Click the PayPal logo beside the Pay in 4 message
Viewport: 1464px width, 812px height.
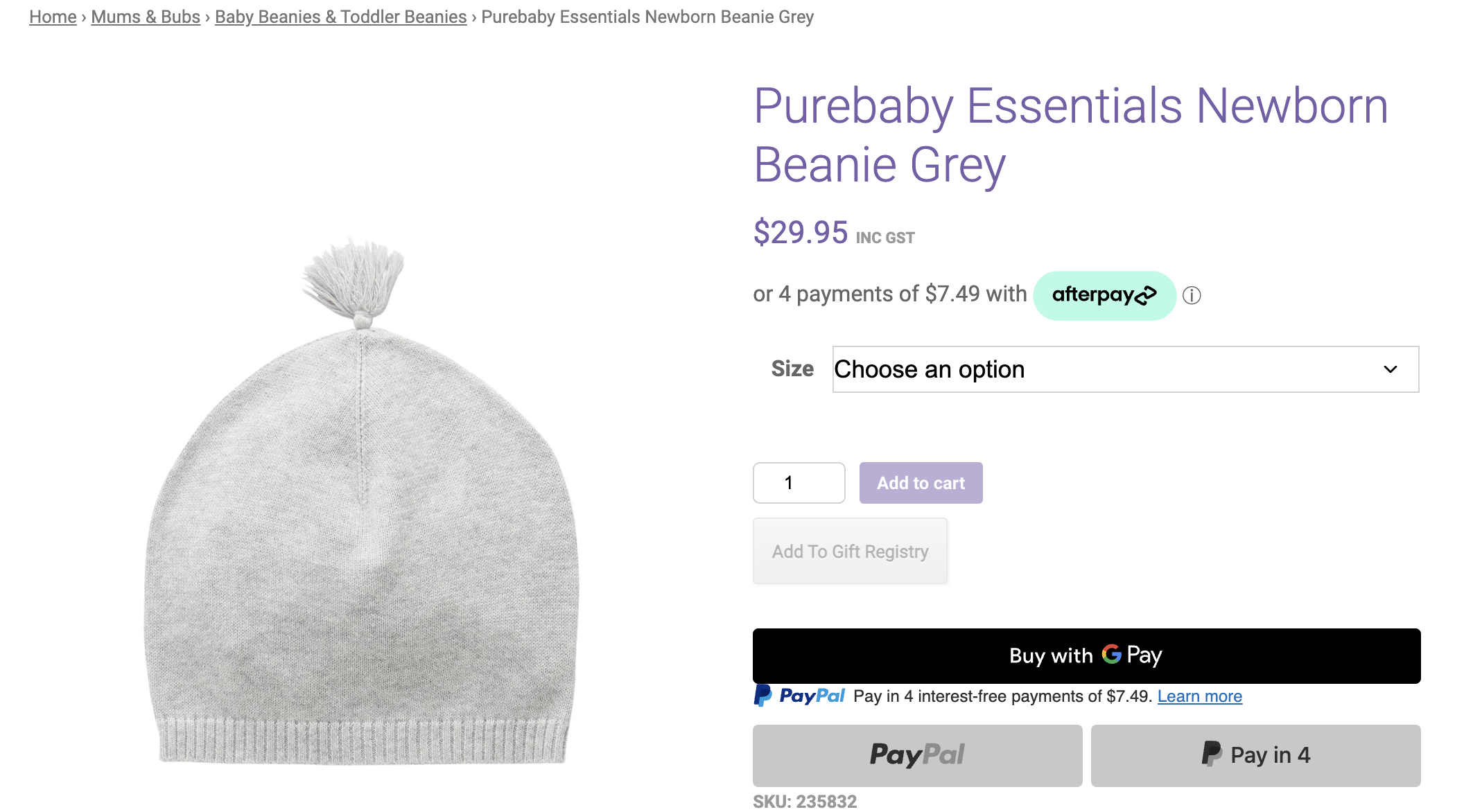coord(800,696)
